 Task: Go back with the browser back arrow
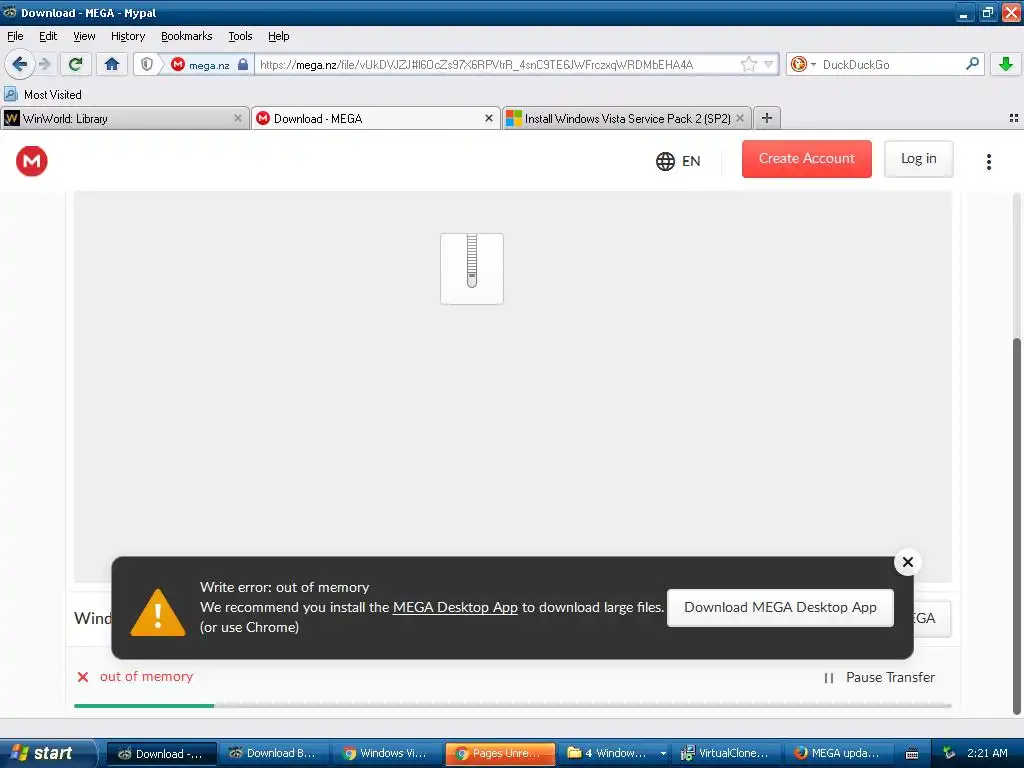tap(19, 64)
